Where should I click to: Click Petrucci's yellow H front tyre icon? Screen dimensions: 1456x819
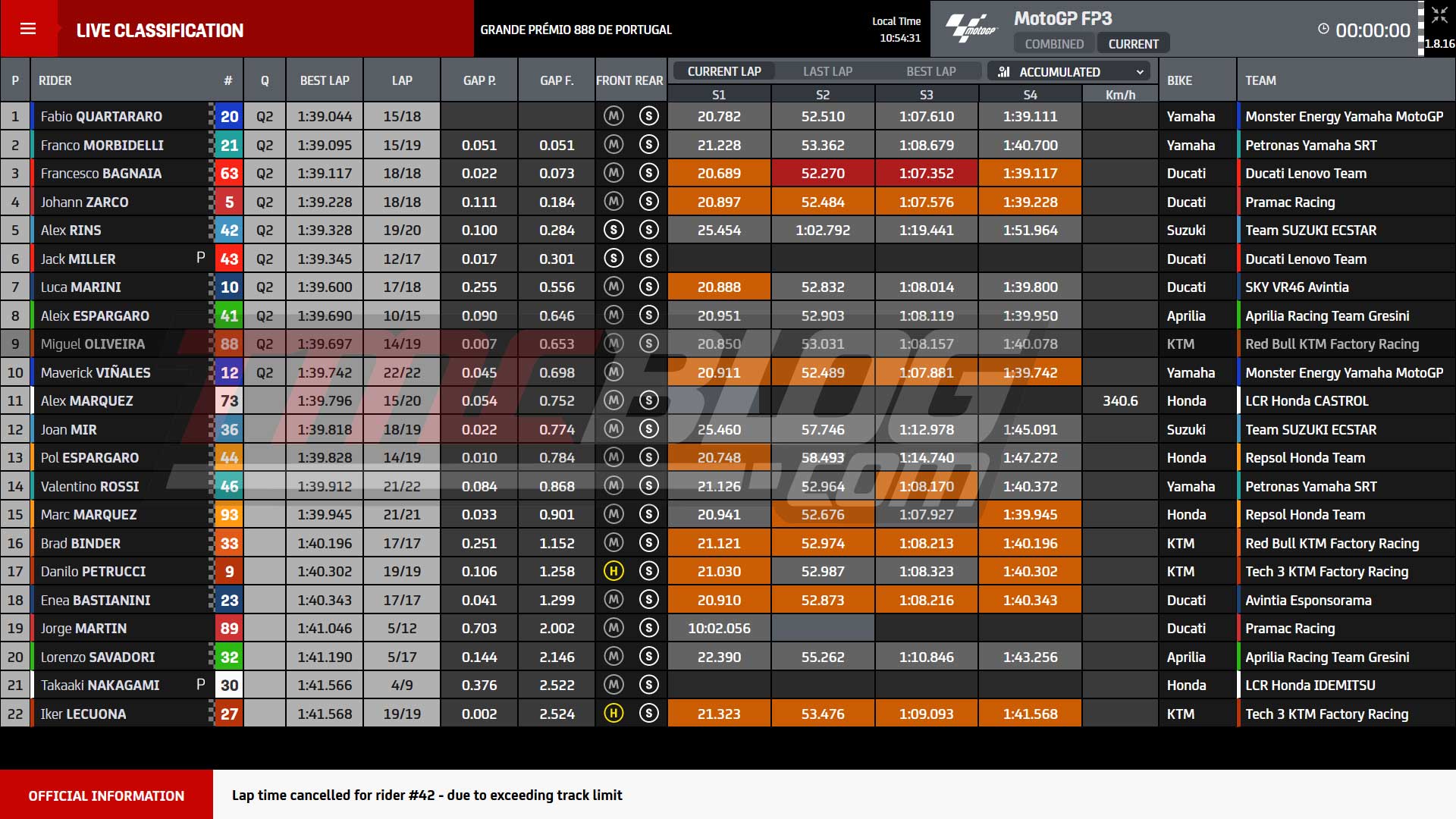[613, 571]
